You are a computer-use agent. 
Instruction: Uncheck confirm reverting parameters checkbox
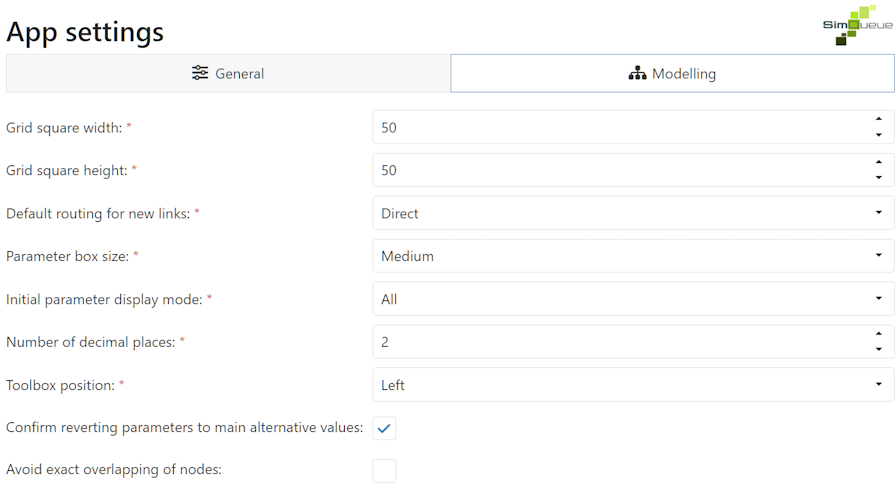384,428
